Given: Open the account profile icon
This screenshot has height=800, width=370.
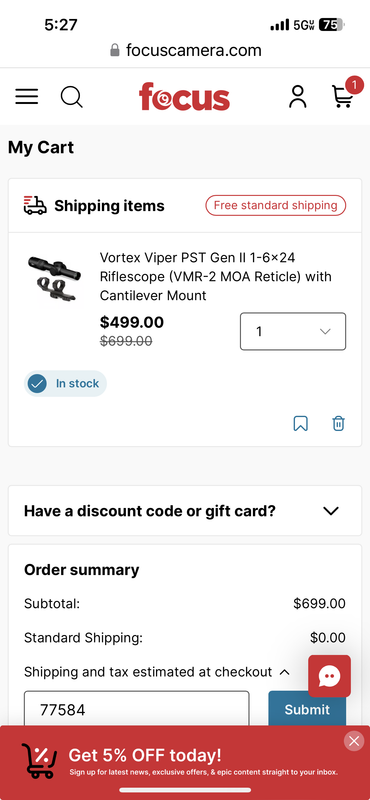Looking at the screenshot, I should click(x=298, y=96).
